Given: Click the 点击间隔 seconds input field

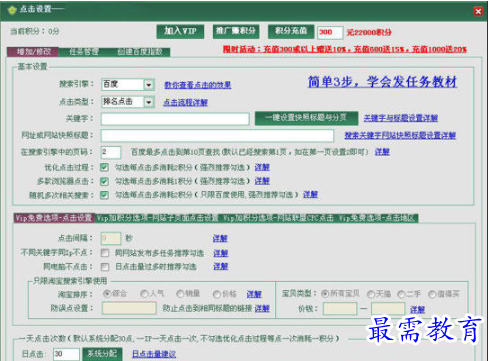Looking at the screenshot, I should click(x=111, y=238).
